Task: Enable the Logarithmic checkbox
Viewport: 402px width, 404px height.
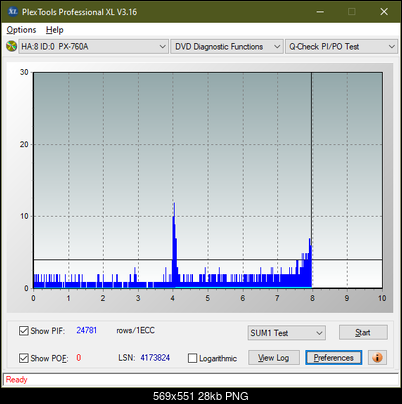Action: pyautogui.click(x=192, y=358)
